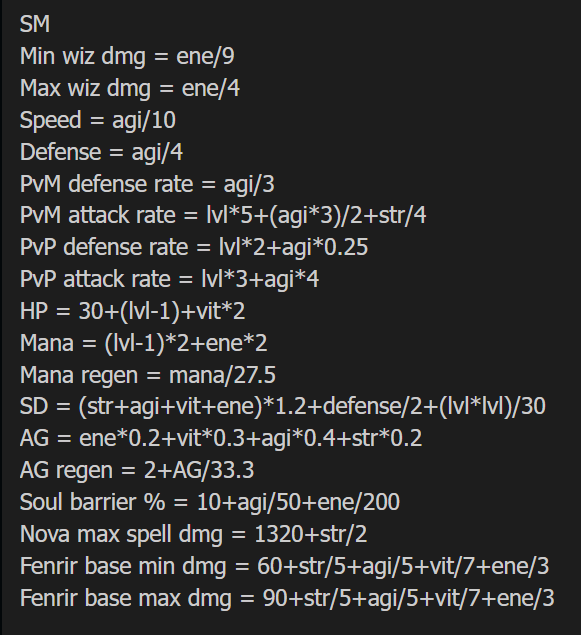Screen dimensions: 581x635
Task: Click the PvM defense rate formula
Action: click(x=147, y=184)
